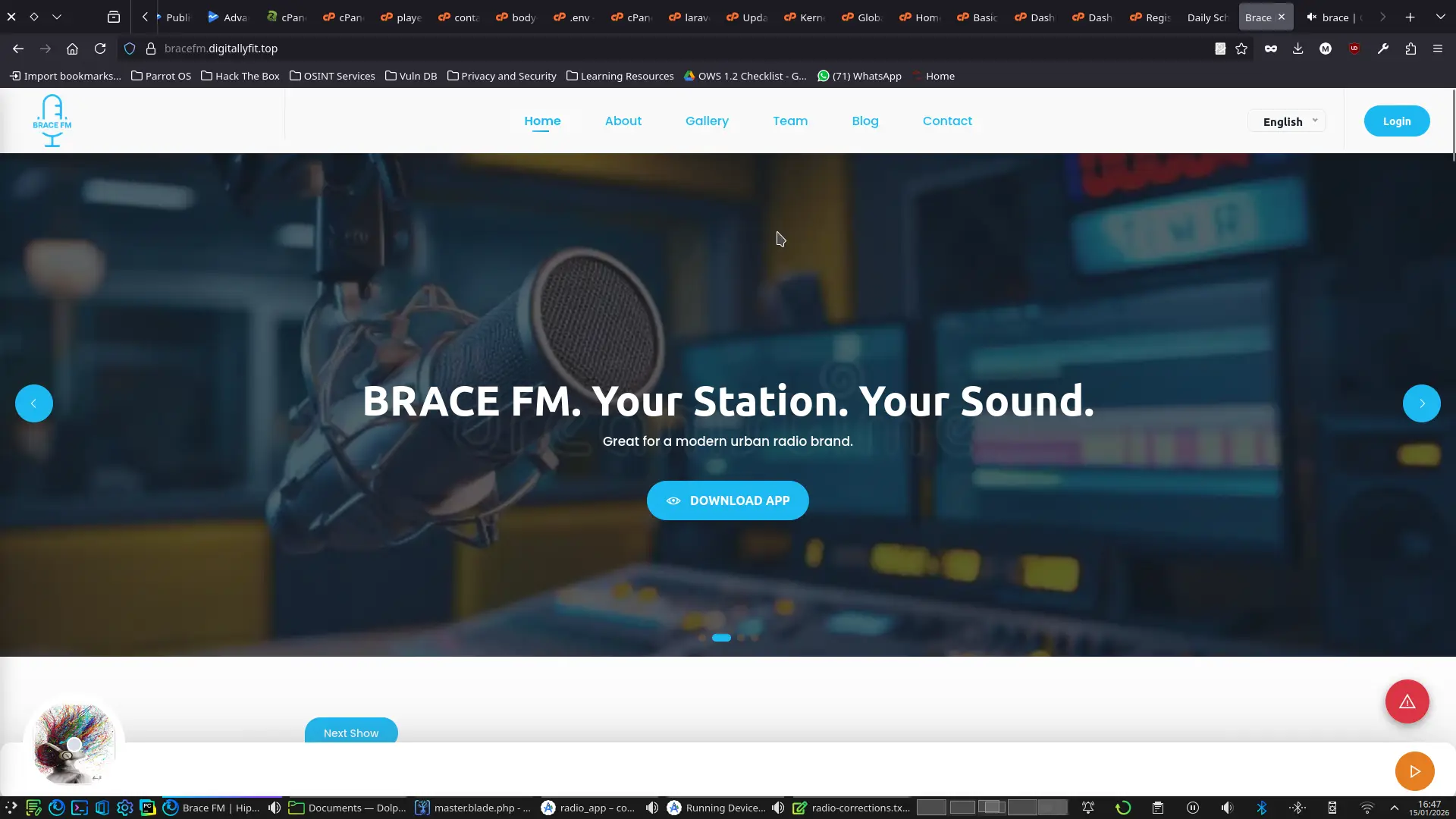1456x819 pixels.
Task: Go to next hero slide arrow
Action: 1421,403
